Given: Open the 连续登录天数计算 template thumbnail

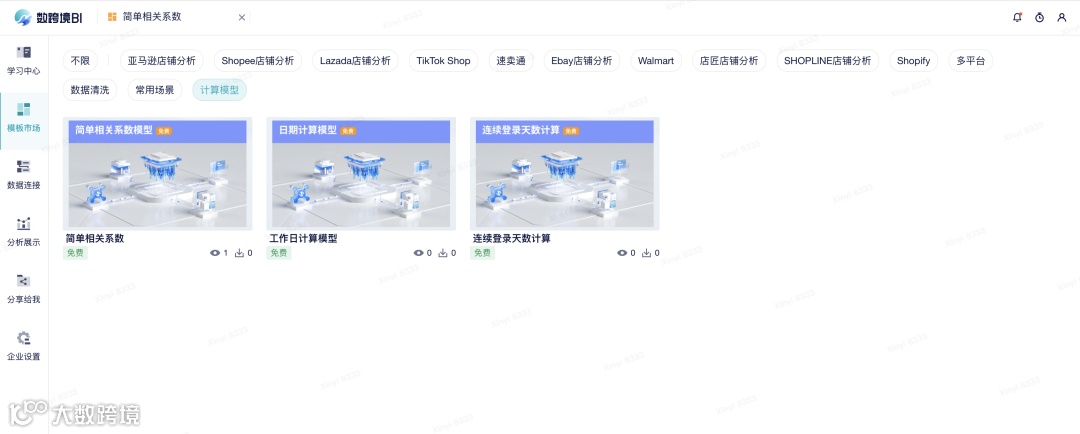Looking at the screenshot, I should click(x=565, y=174).
